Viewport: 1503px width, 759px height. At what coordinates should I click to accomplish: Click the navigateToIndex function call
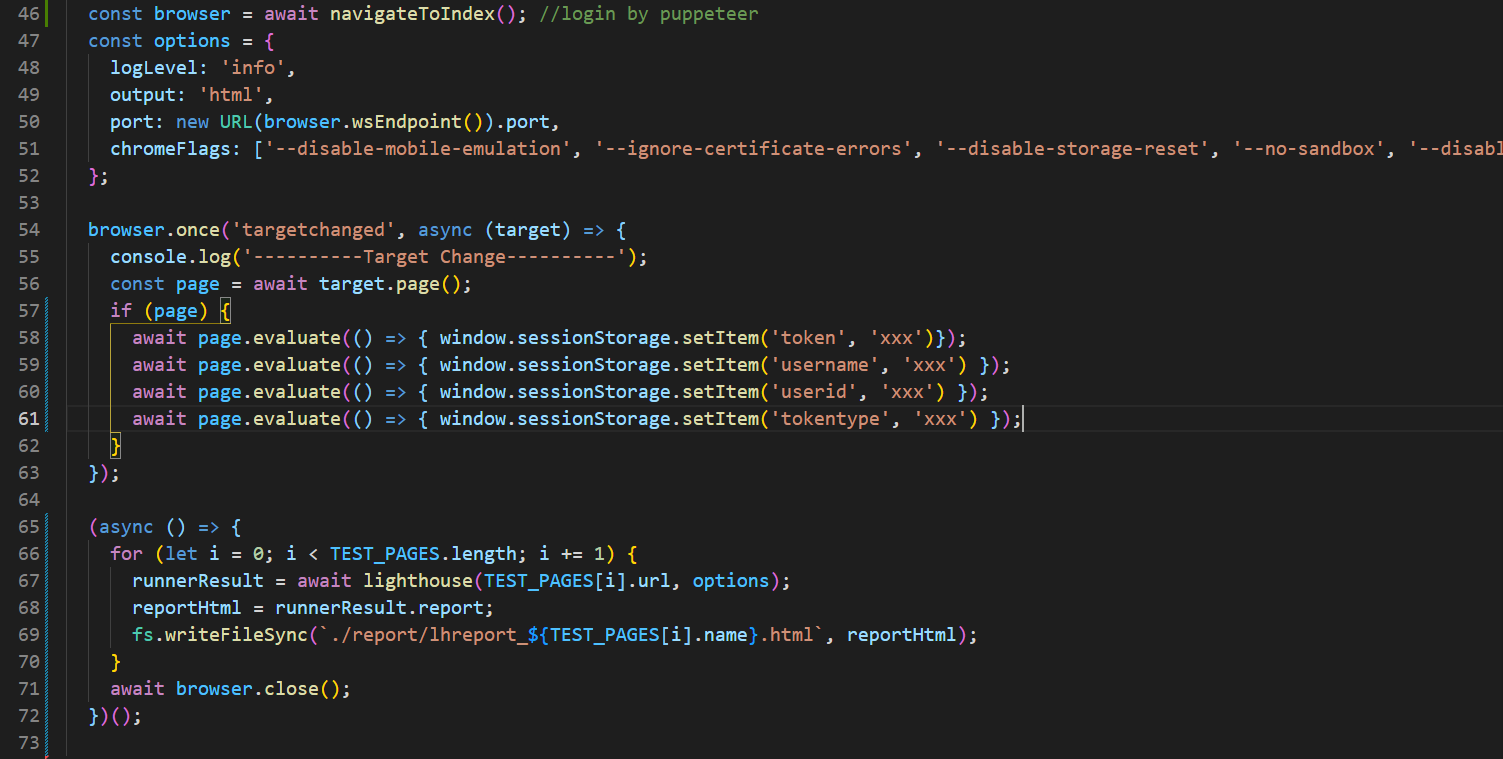pyautogui.click(x=412, y=14)
